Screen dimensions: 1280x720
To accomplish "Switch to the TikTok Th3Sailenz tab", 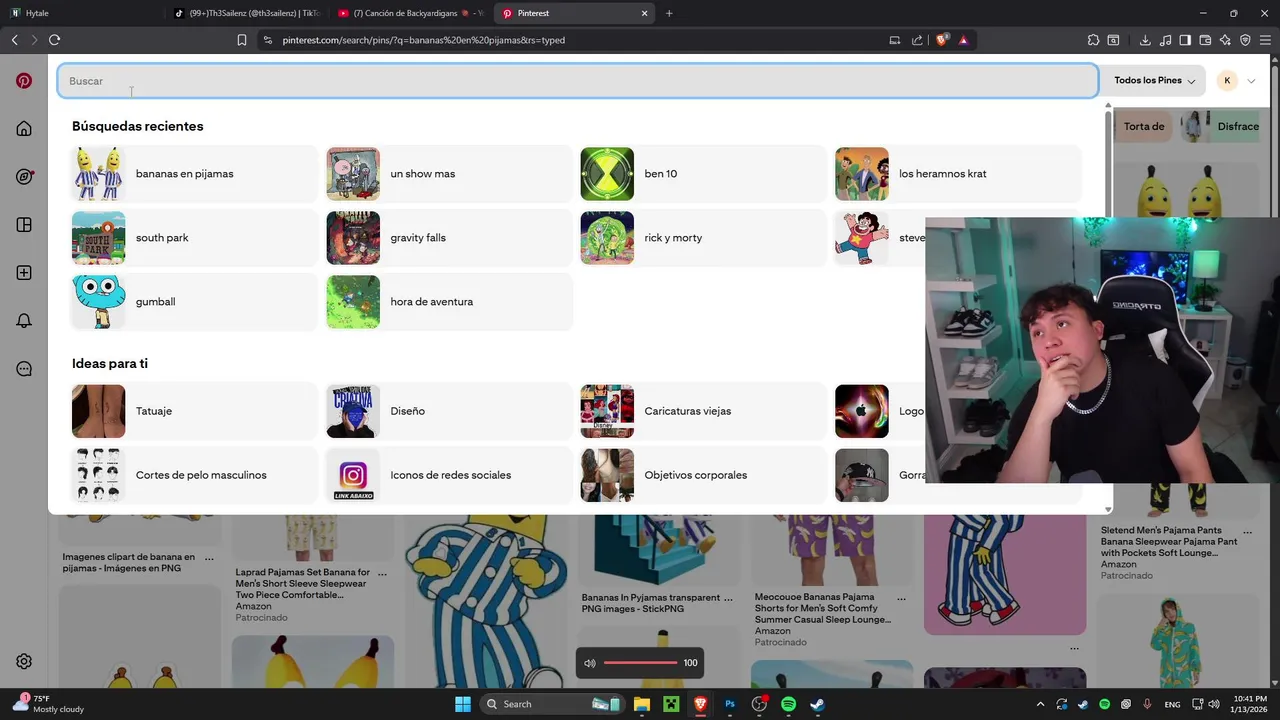I will point(246,13).
